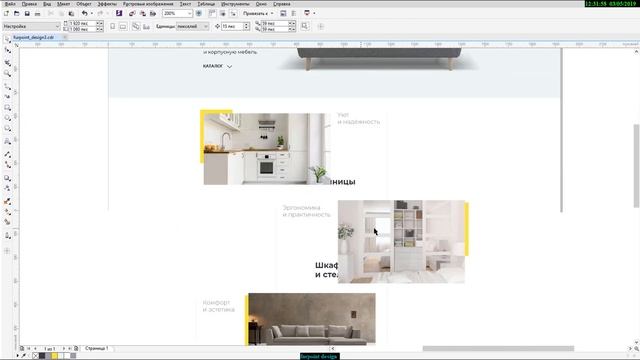Open the Help menu
The width and height of the screenshot is (640, 360).
point(282,4)
